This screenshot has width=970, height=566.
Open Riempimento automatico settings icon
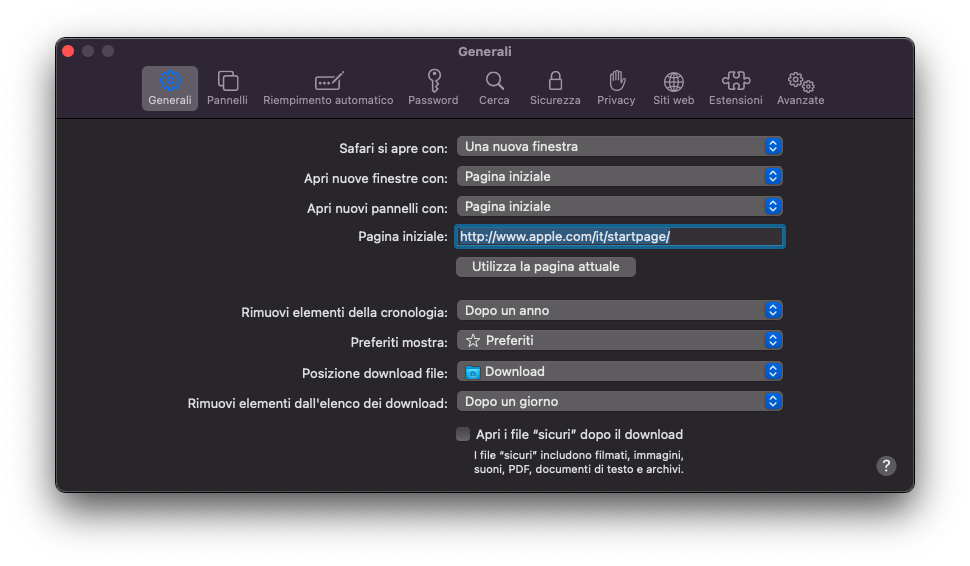click(x=328, y=82)
